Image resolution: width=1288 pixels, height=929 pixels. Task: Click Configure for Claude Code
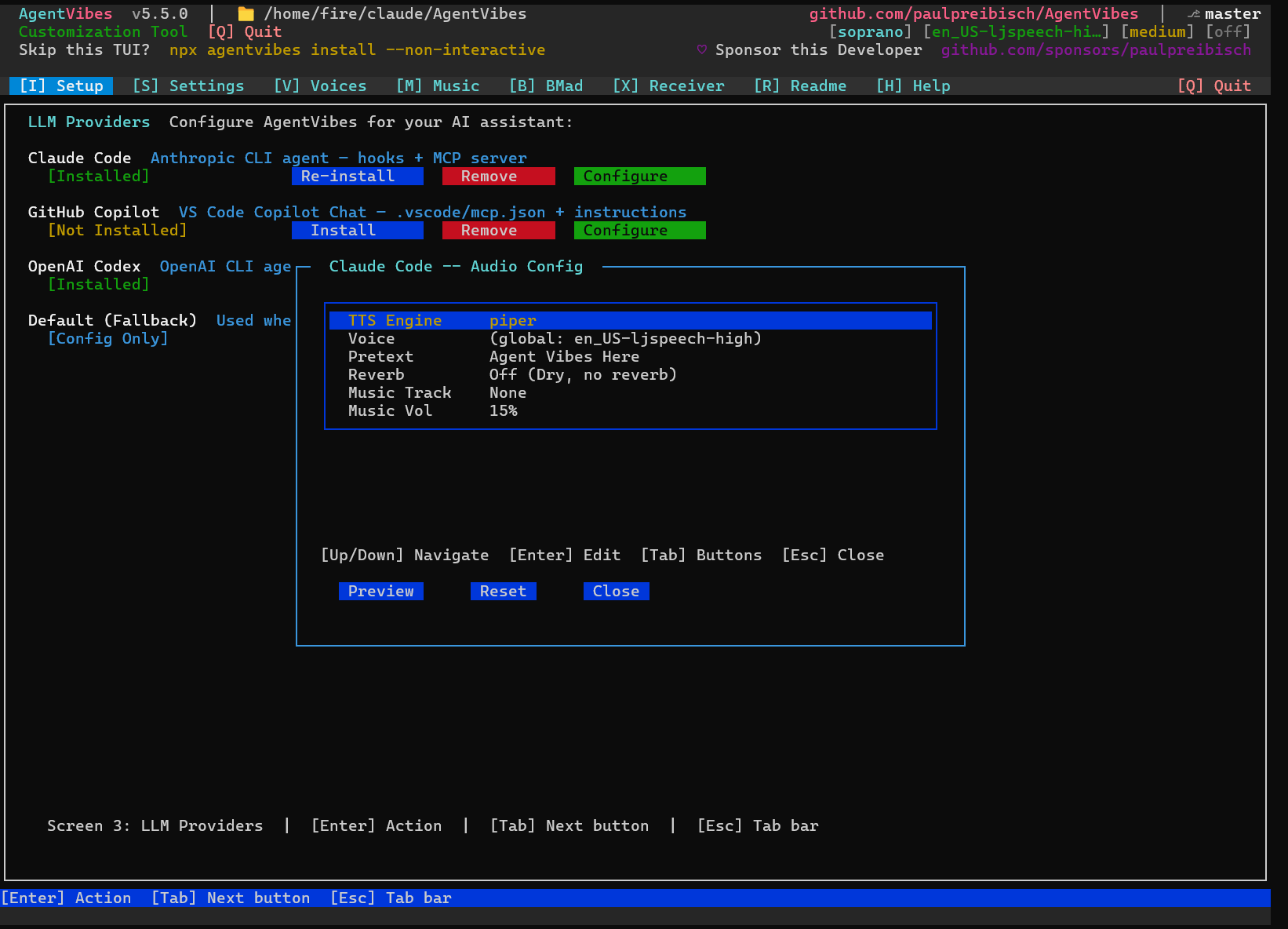pyautogui.click(x=640, y=176)
